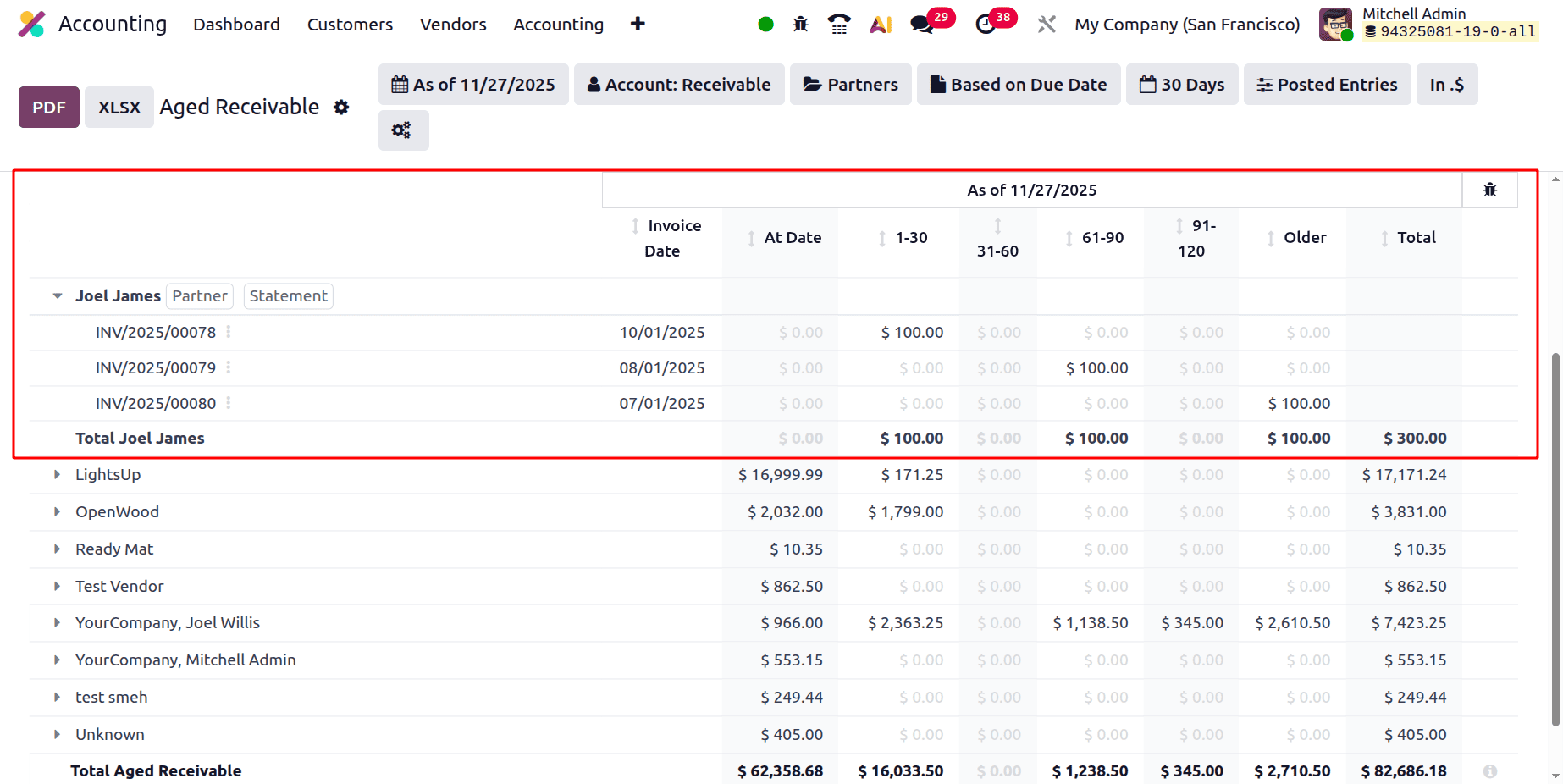Open the Account: Receivable filter
The image size is (1563, 784).
[679, 85]
